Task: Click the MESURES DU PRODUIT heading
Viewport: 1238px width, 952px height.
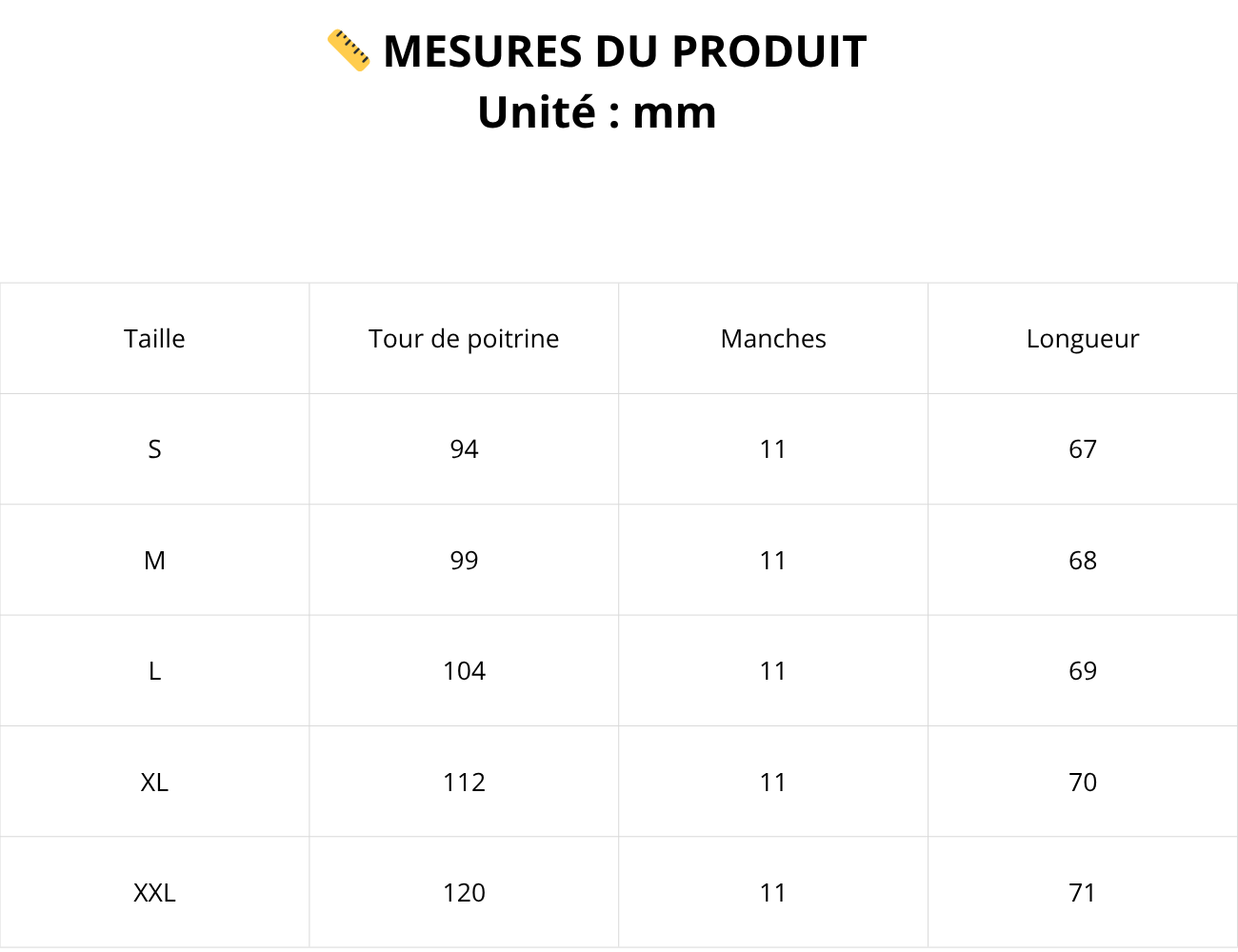Action: (625, 51)
